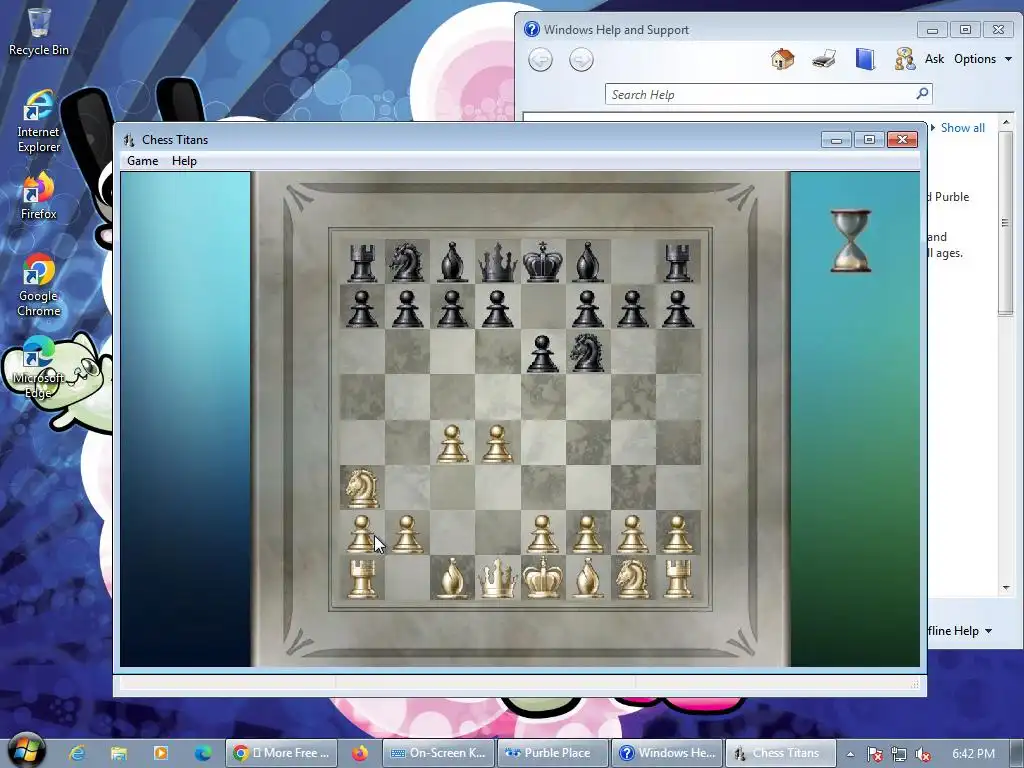Switch to Windows Help taskbar button
This screenshot has height=768, width=1024.
pyautogui.click(x=667, y=753)
